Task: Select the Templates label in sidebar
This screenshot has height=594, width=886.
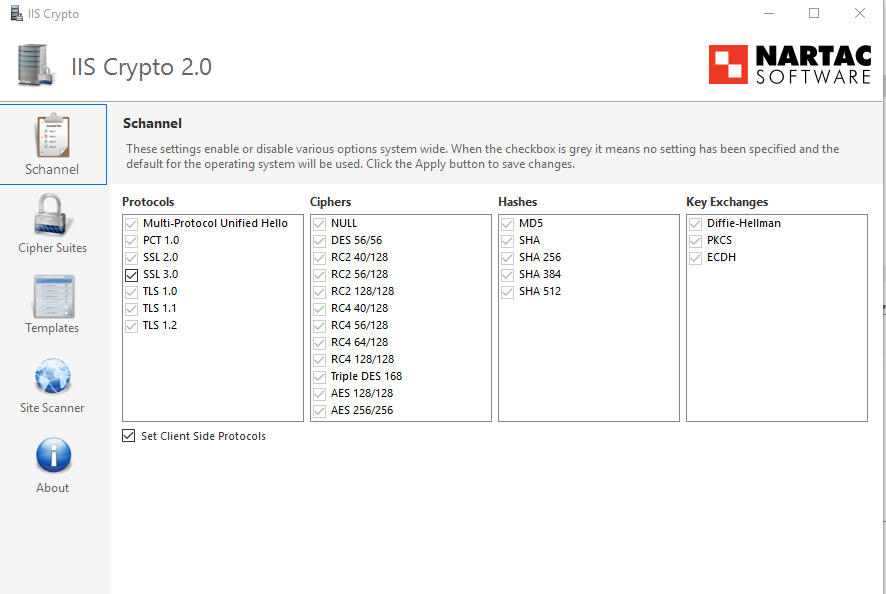Action: [x=52, y=328]
